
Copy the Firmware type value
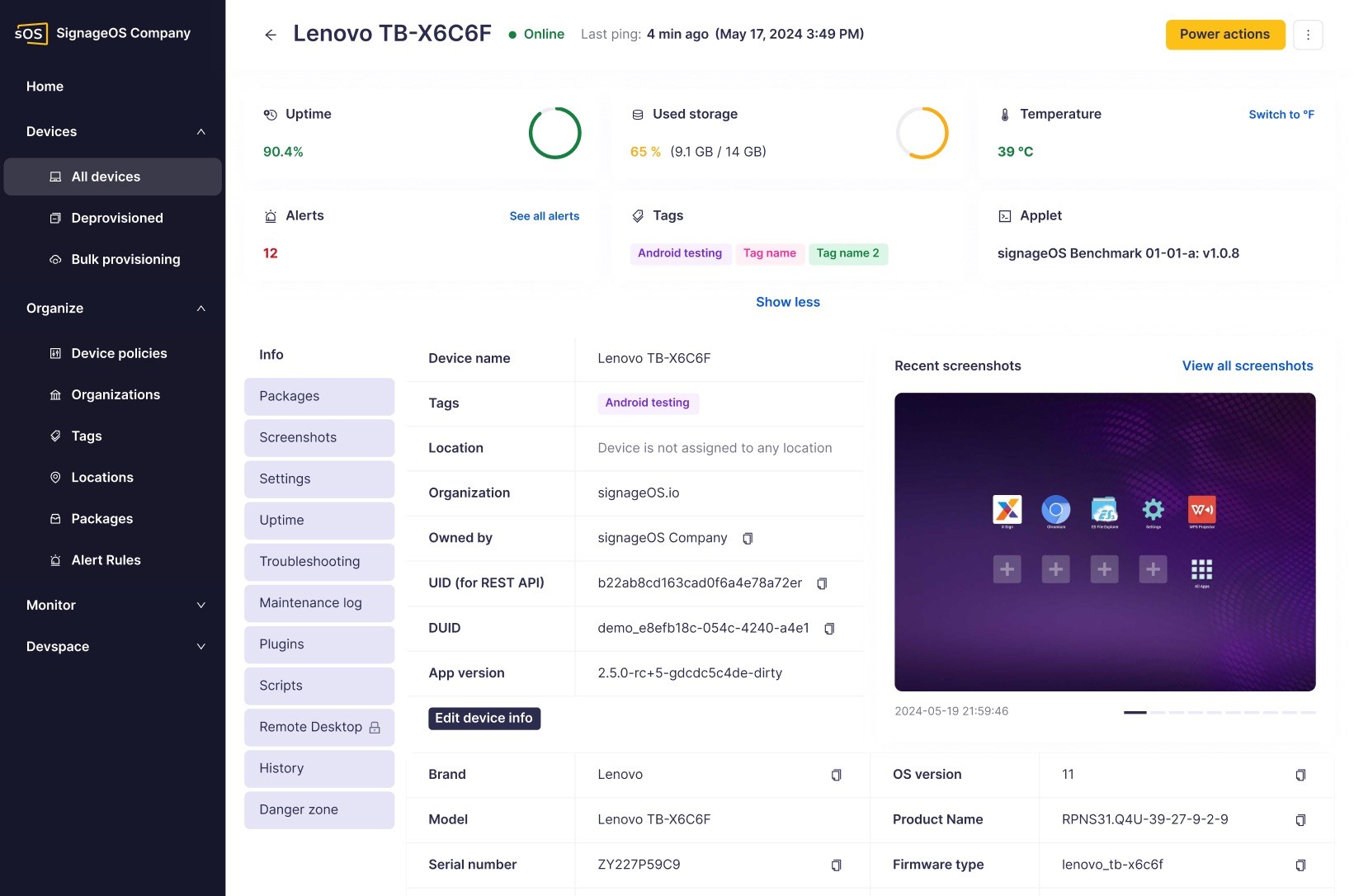click(1300, 865)
